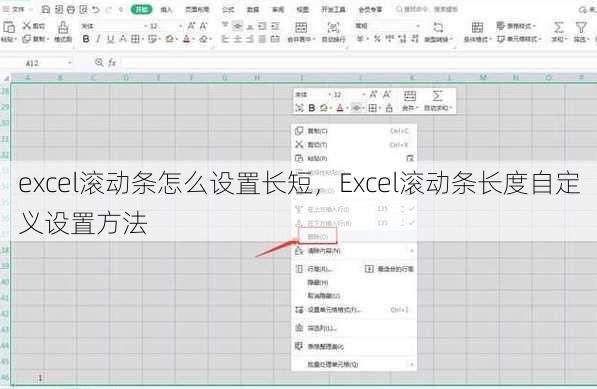The height and width of the screenshot is (389, 597).
Task: Click the ribbon eraser clear icon
Action: pos(204,39)
